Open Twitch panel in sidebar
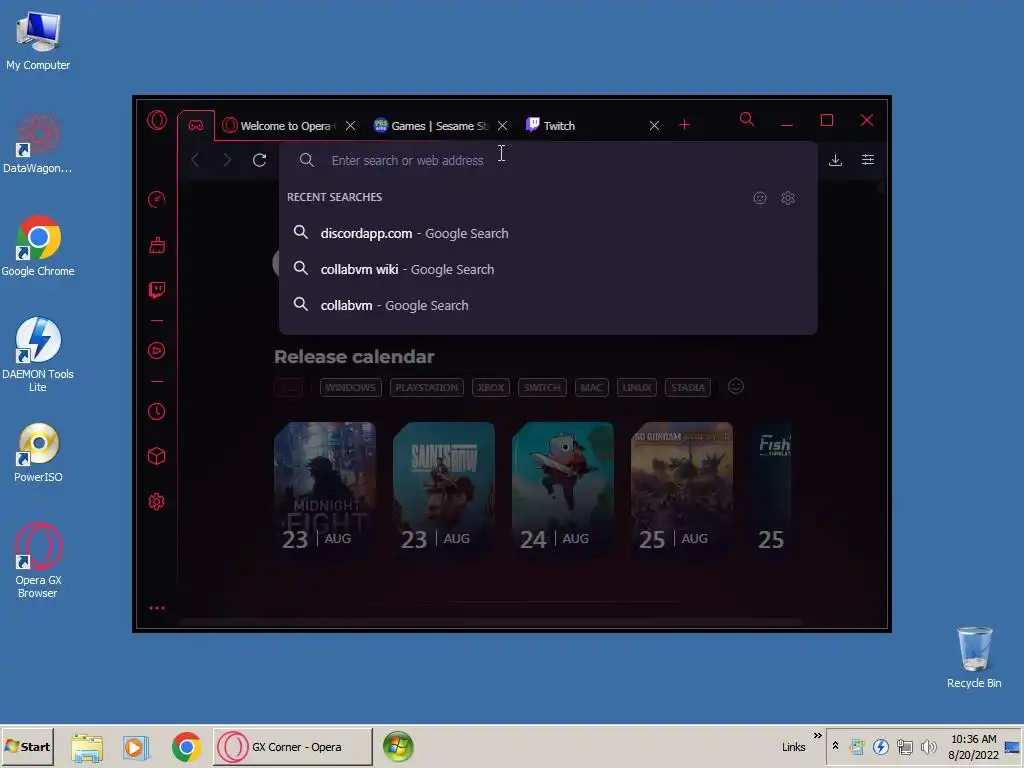Screen dimensions: 1024x768 [x=157, y=290]
